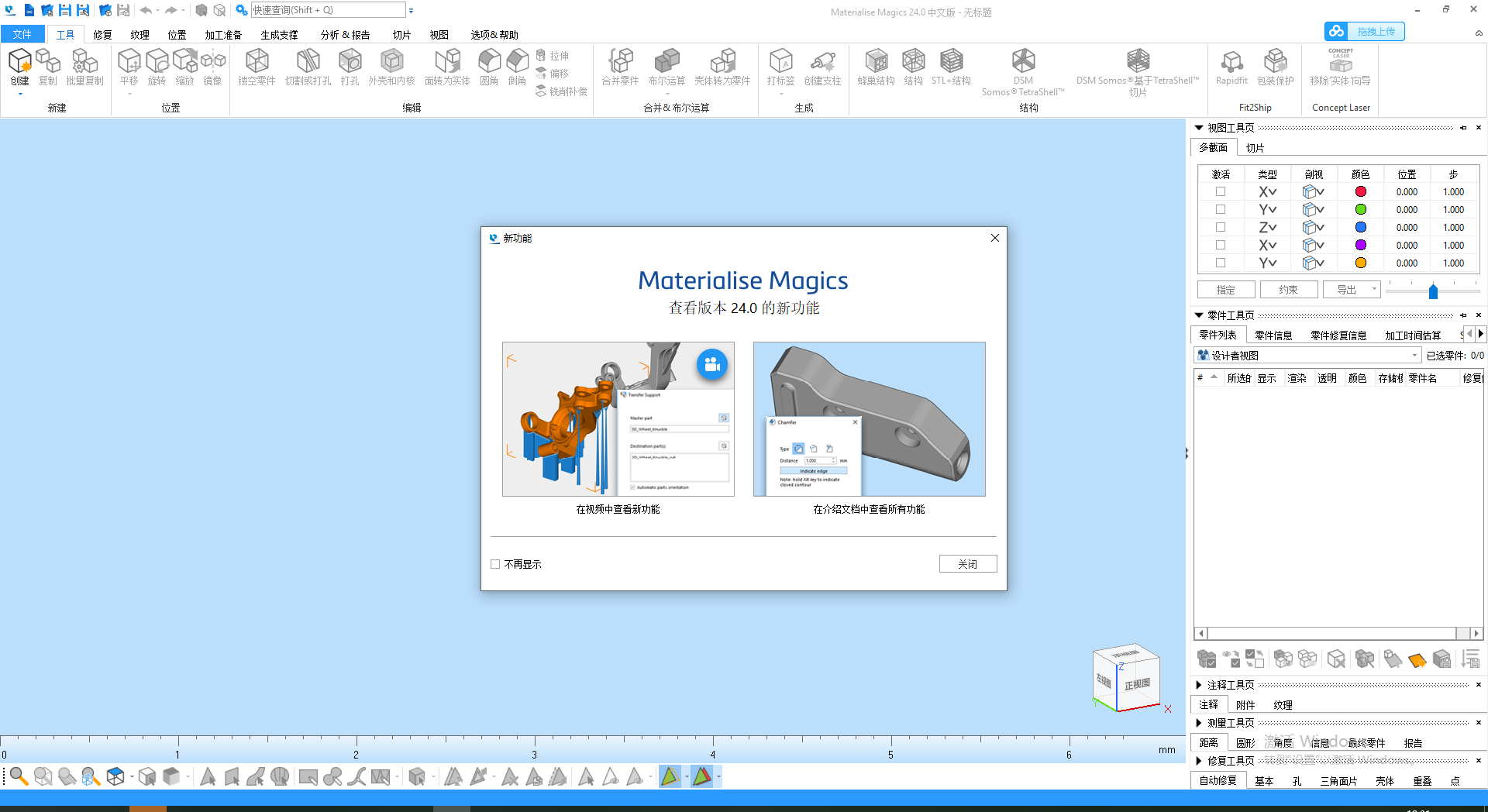
Task: Open the chamfer documentation thumbnail
Action: pyautogui.click(x=869, y=419)
